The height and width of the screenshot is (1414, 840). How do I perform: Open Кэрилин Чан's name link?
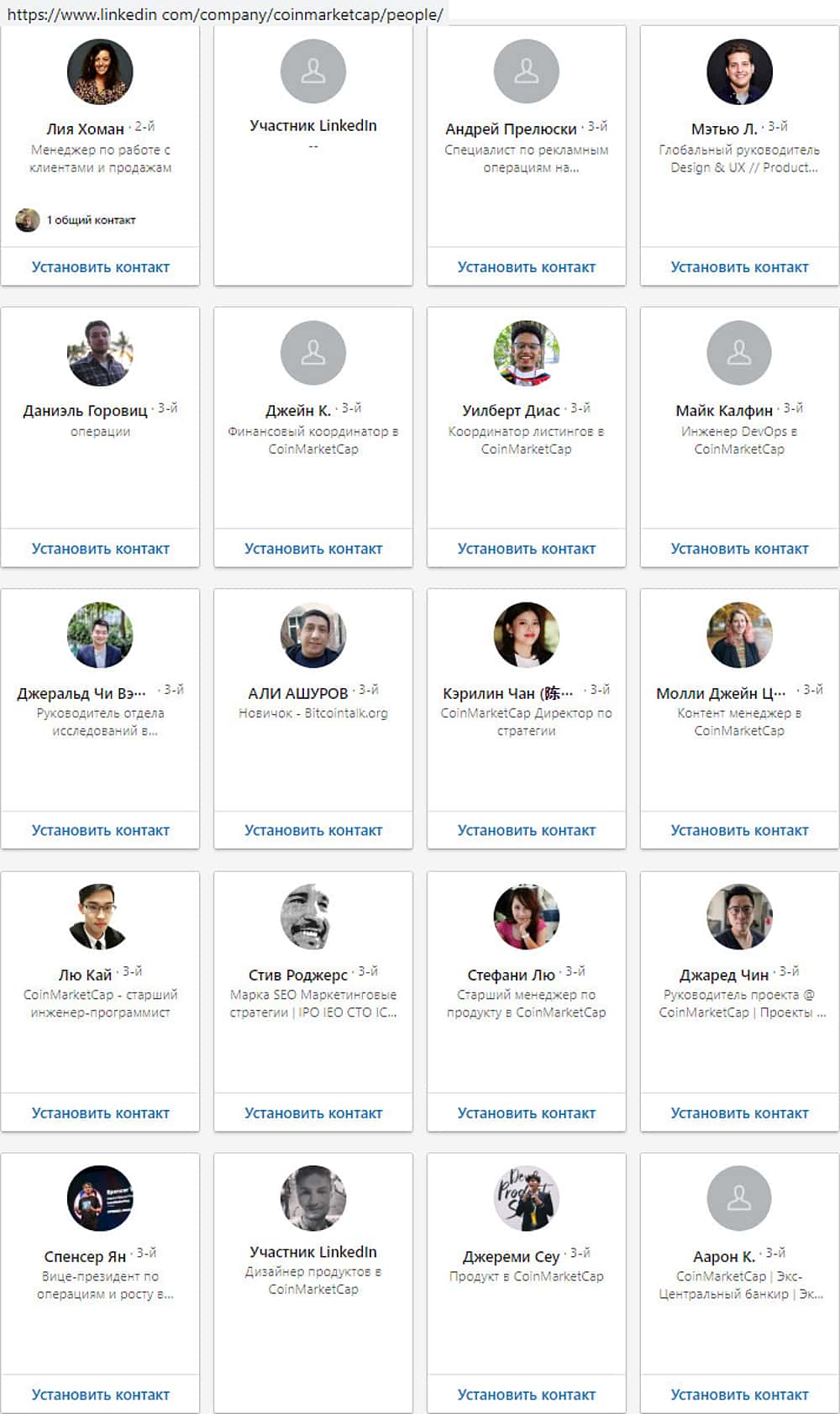pos(507,693)
